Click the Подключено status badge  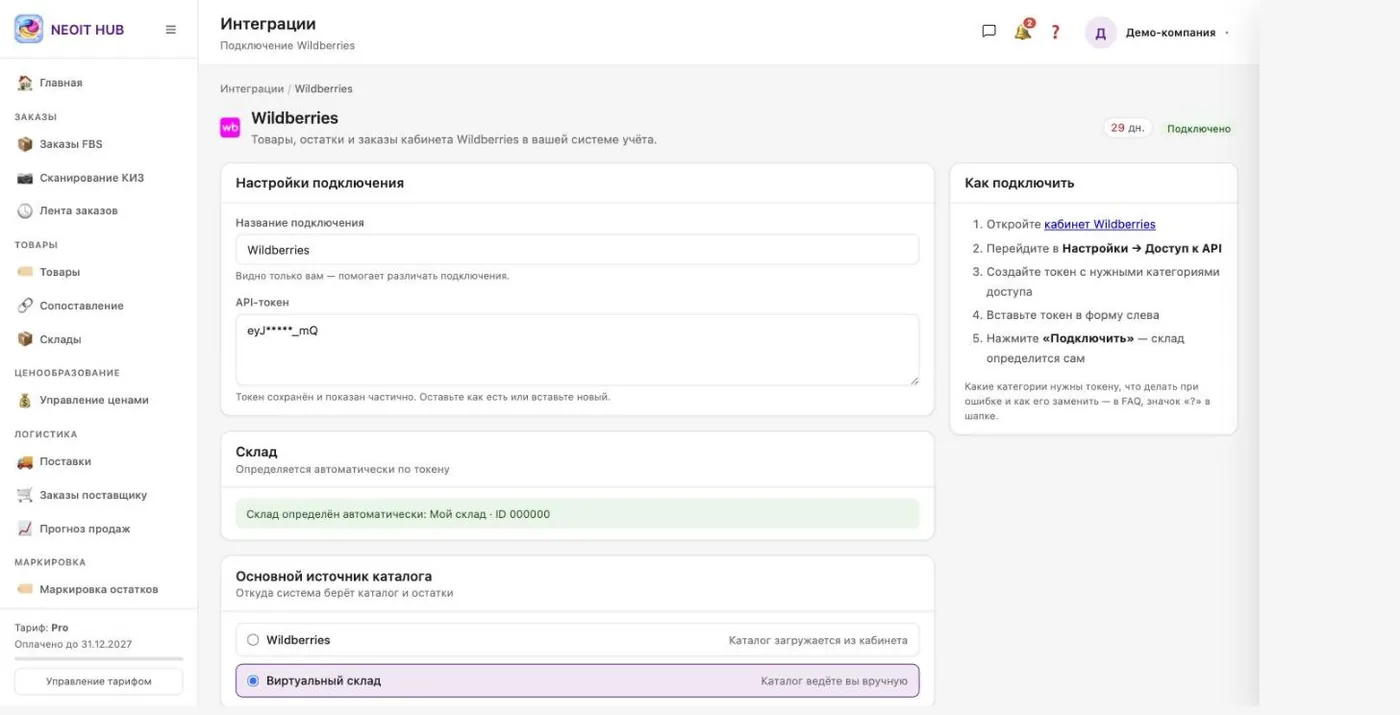click(x=1198, y=129)
